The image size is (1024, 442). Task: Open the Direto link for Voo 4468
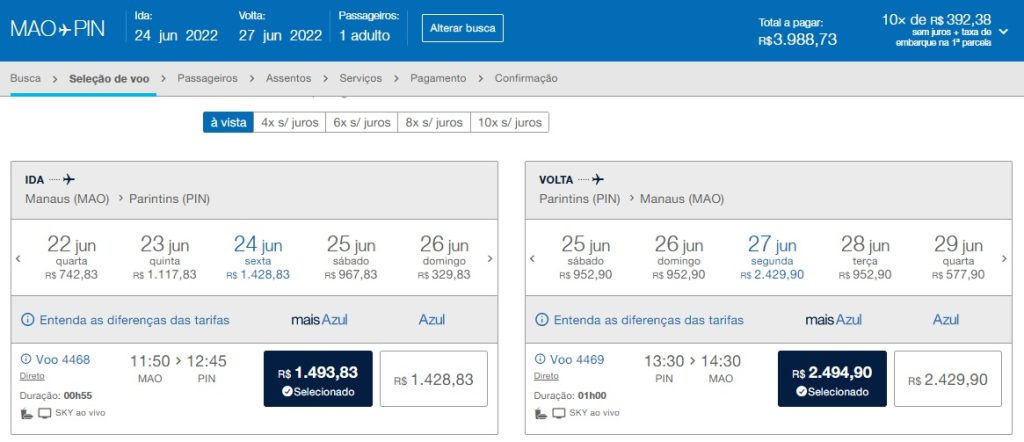pos(31,377)
